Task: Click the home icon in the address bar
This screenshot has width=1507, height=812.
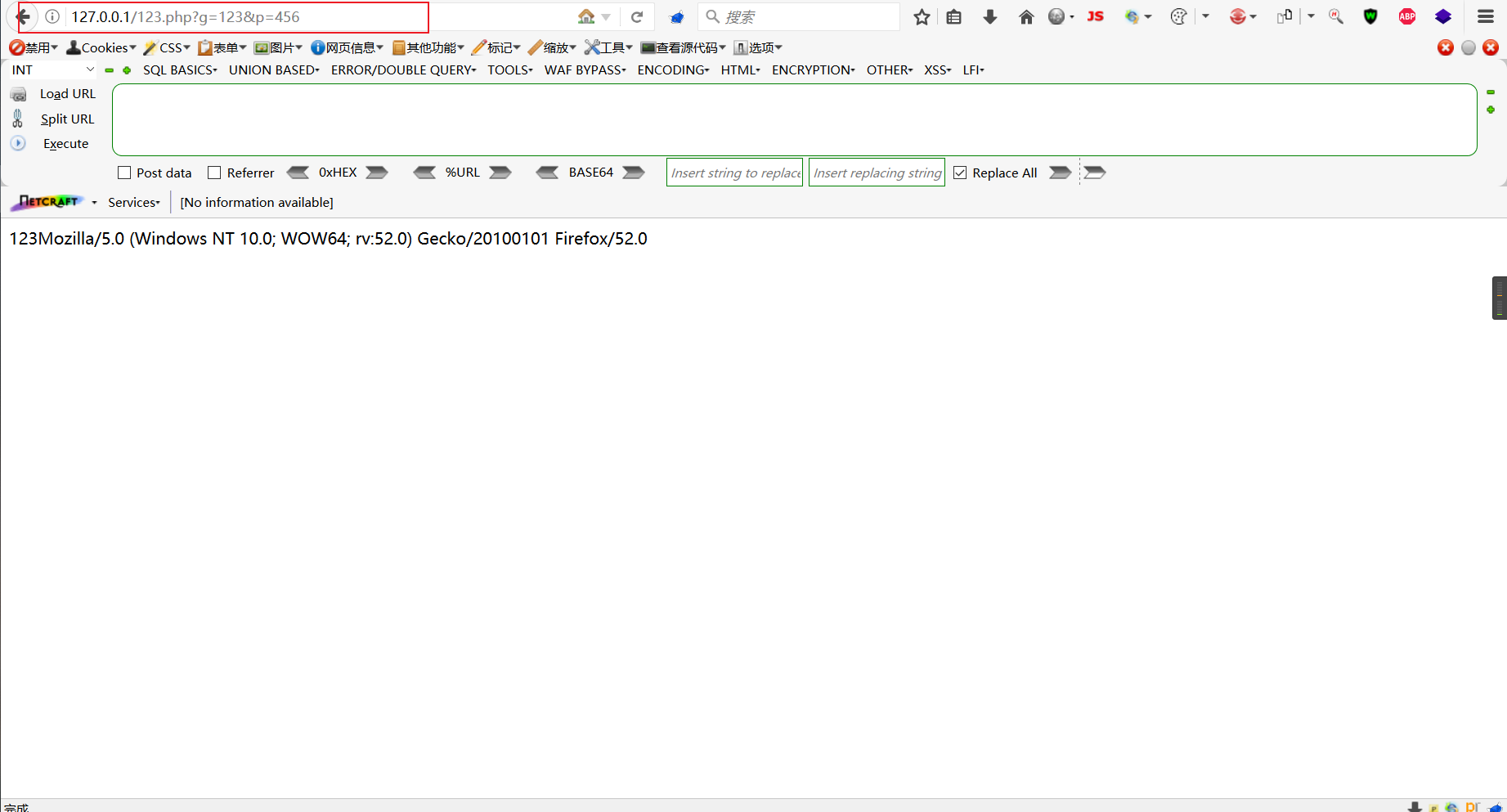Action: (x=586, y=16)
